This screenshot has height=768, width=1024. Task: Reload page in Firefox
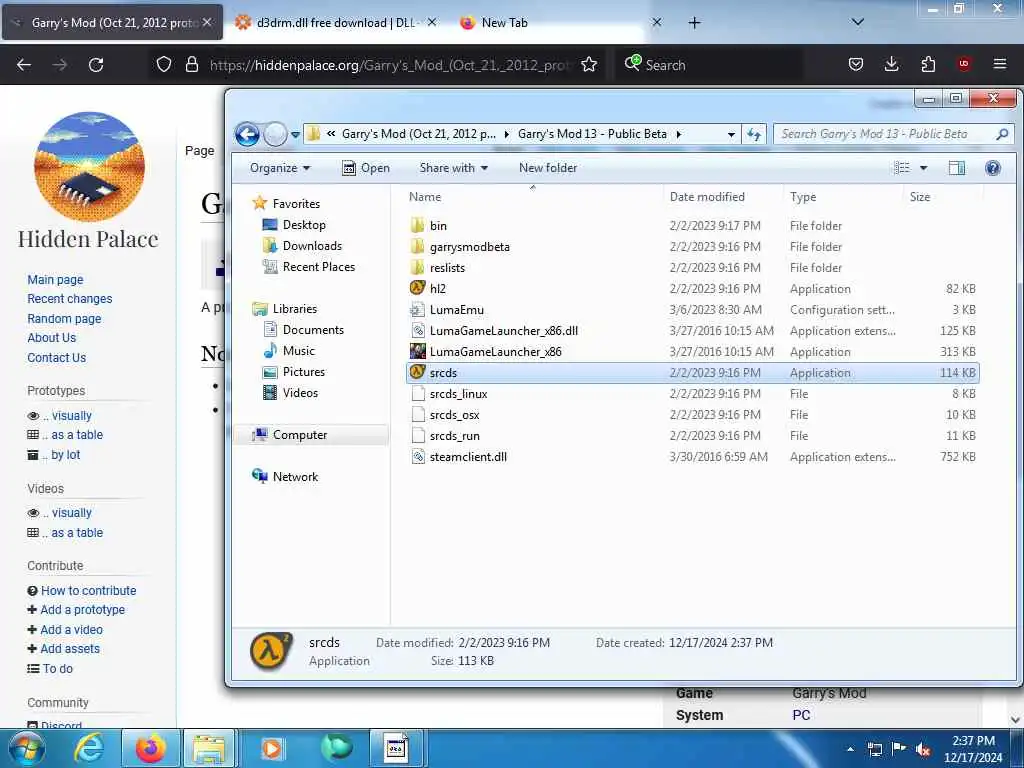tap(96, 65)
